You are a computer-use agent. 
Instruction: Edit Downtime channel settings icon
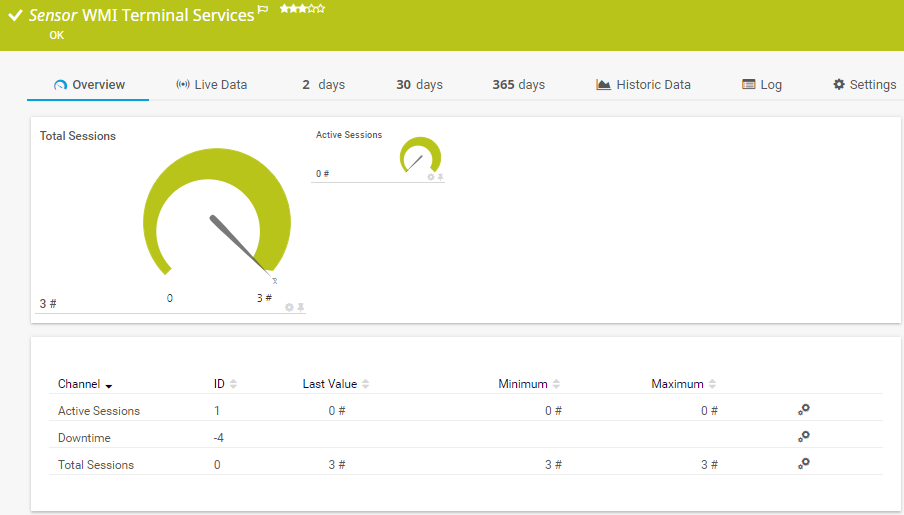(803, 436)
